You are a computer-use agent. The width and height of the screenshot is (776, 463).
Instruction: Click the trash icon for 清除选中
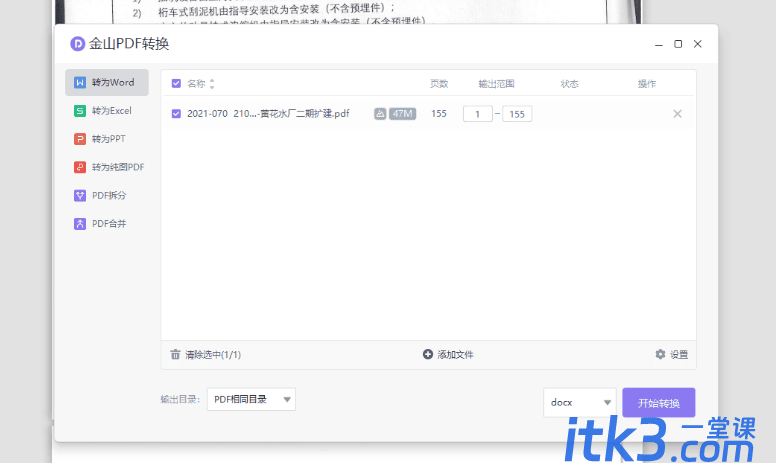tap(175, 354)
